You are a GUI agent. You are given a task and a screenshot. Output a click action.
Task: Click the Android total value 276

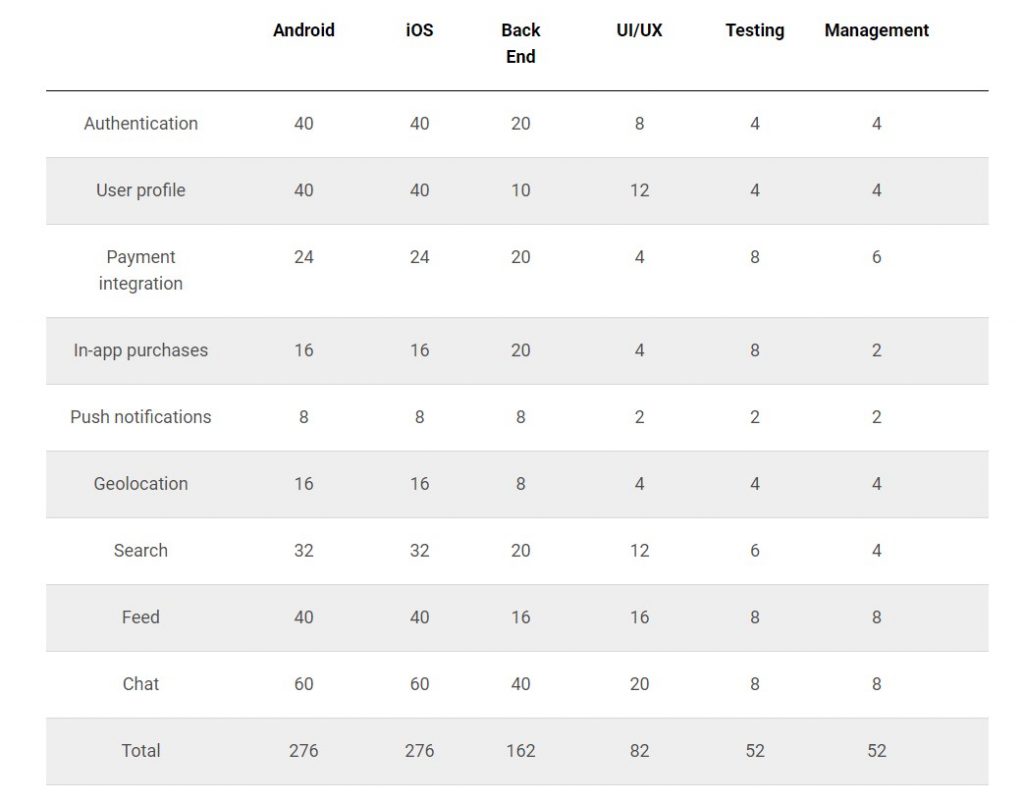304,751
